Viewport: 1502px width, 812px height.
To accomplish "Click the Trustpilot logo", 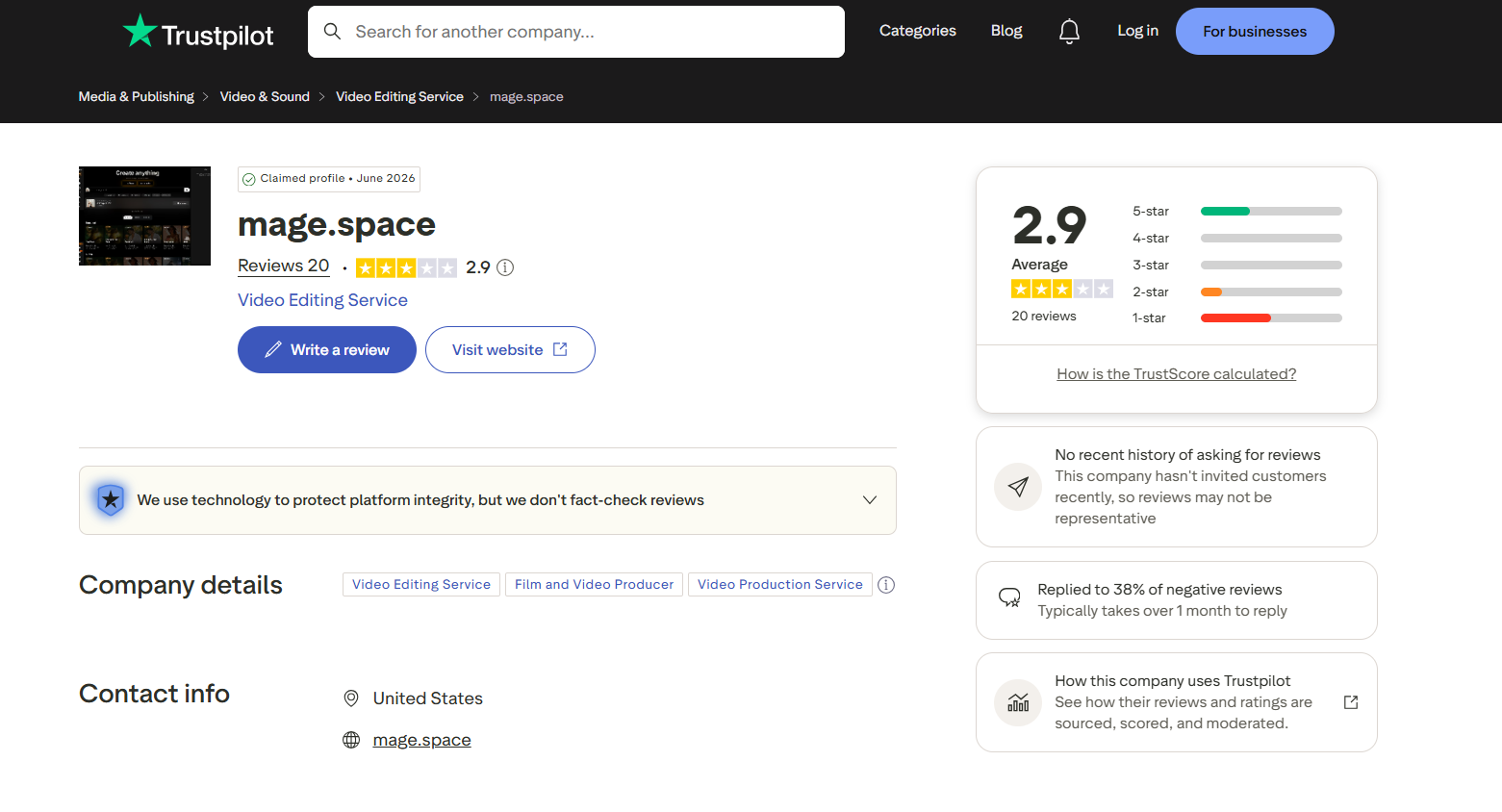I will (x=198, y=32).
